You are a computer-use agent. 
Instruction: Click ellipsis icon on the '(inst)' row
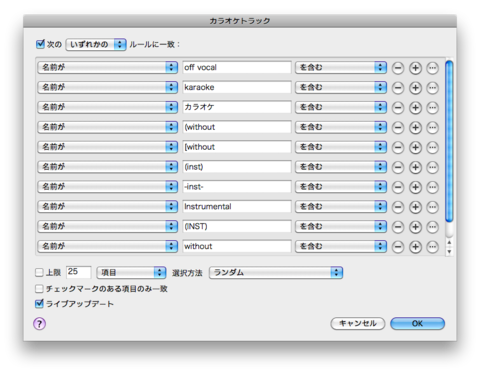pyautogui.click(x=432, y=167)
